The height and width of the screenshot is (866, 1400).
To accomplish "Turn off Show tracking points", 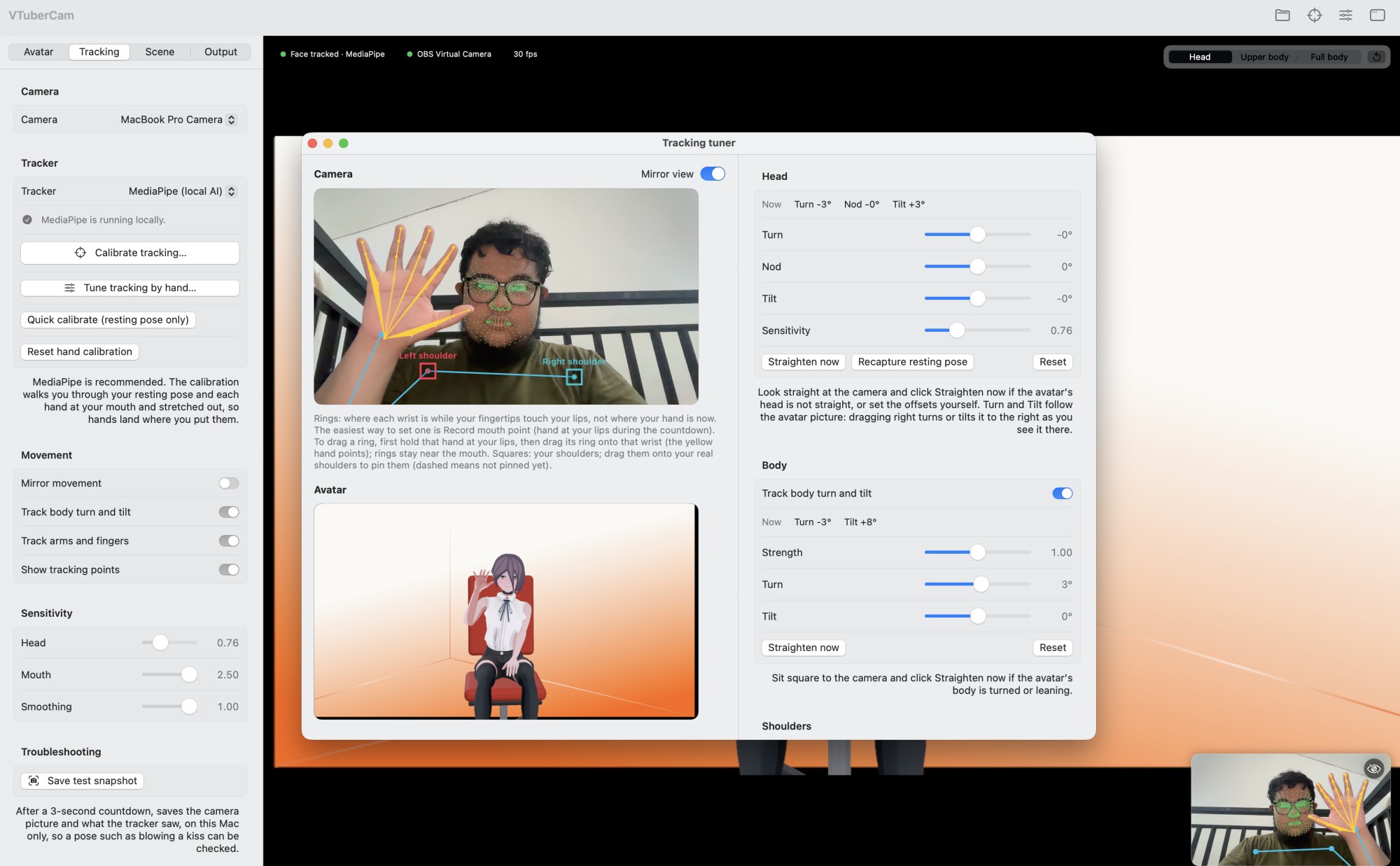I will tap(229, 569).
